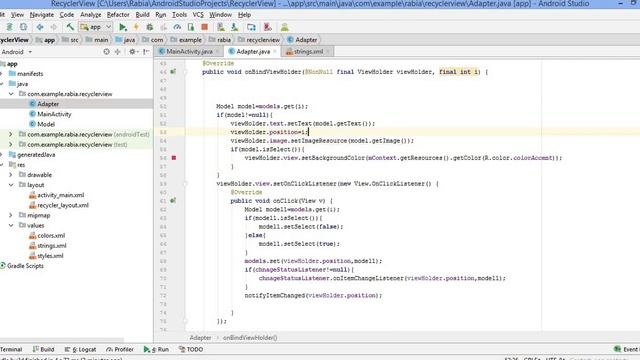Image resolution: width=640 pixels, height=360 pixels.
Task: Switch to the strings.xml editor tab
Action: [309, 52]
